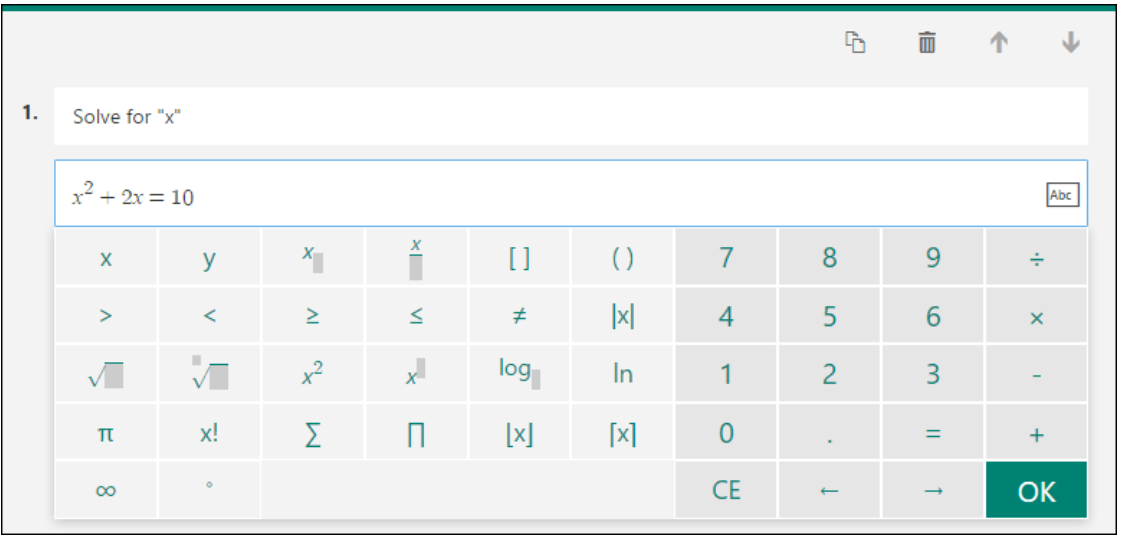Insert the subscript x template
Screen dimensions: 1121x542
click(312, 257)
